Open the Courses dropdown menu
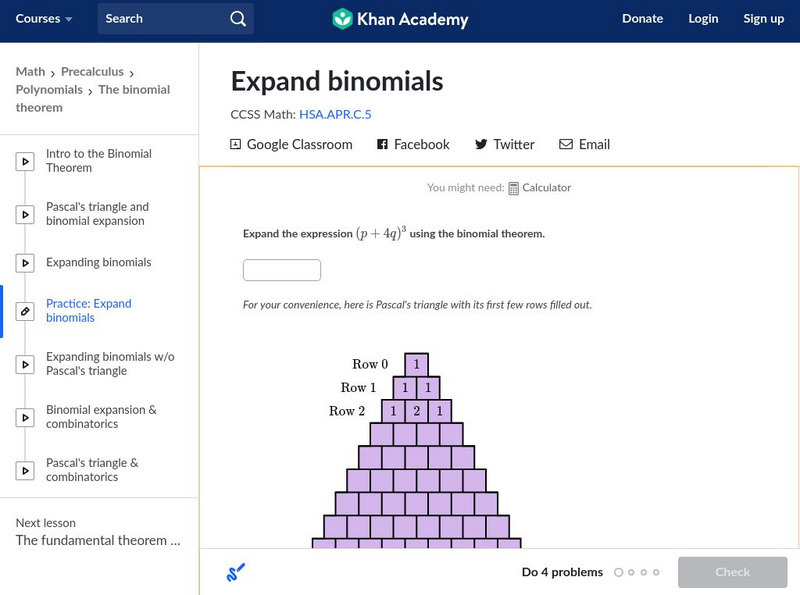 (x=44, y=19)
